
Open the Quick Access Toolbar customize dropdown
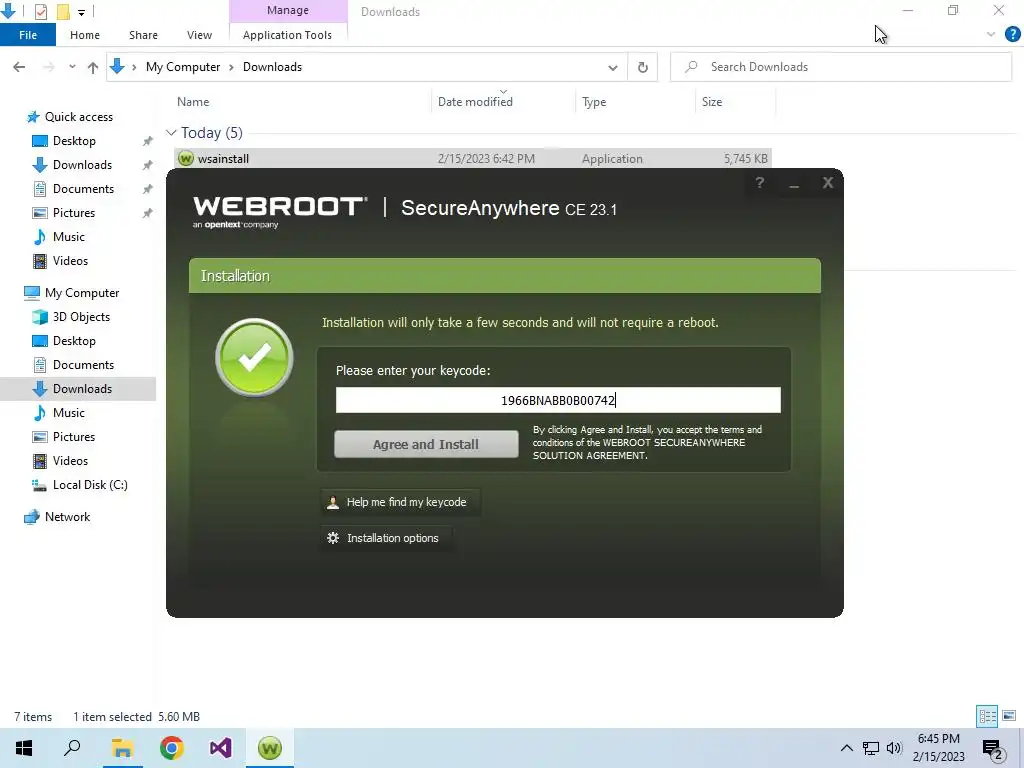coord(81,12)
